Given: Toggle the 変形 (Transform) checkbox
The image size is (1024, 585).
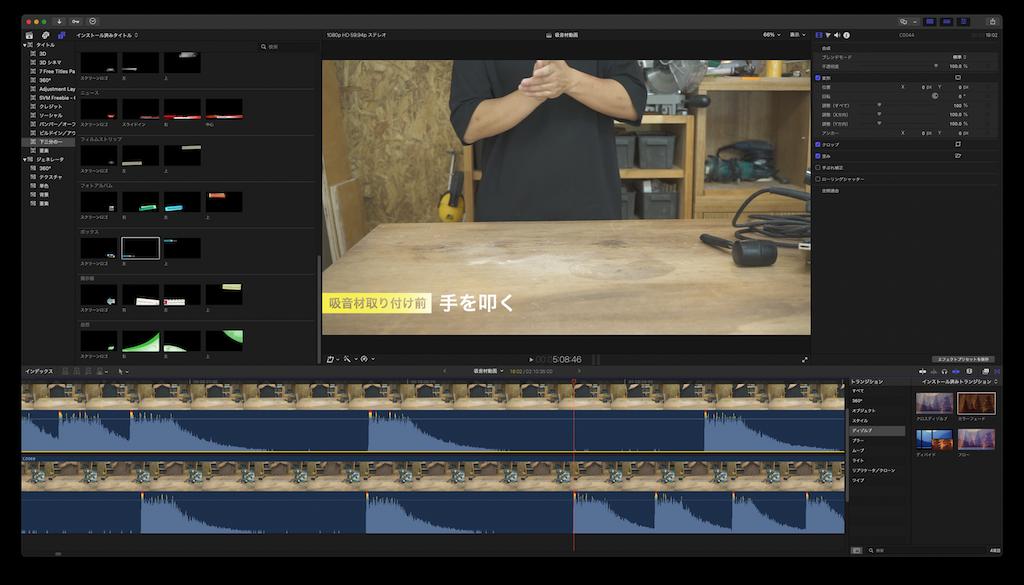Looking at the screenshot, I should [818, 78].
